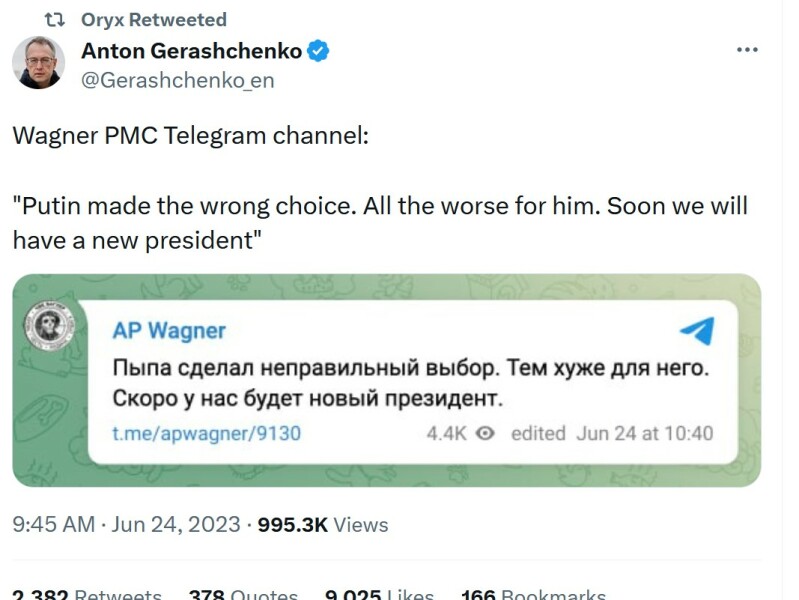View the 995.3K Views analytics
The height and width of the screenshot is (600, 799).
[322, 524]
